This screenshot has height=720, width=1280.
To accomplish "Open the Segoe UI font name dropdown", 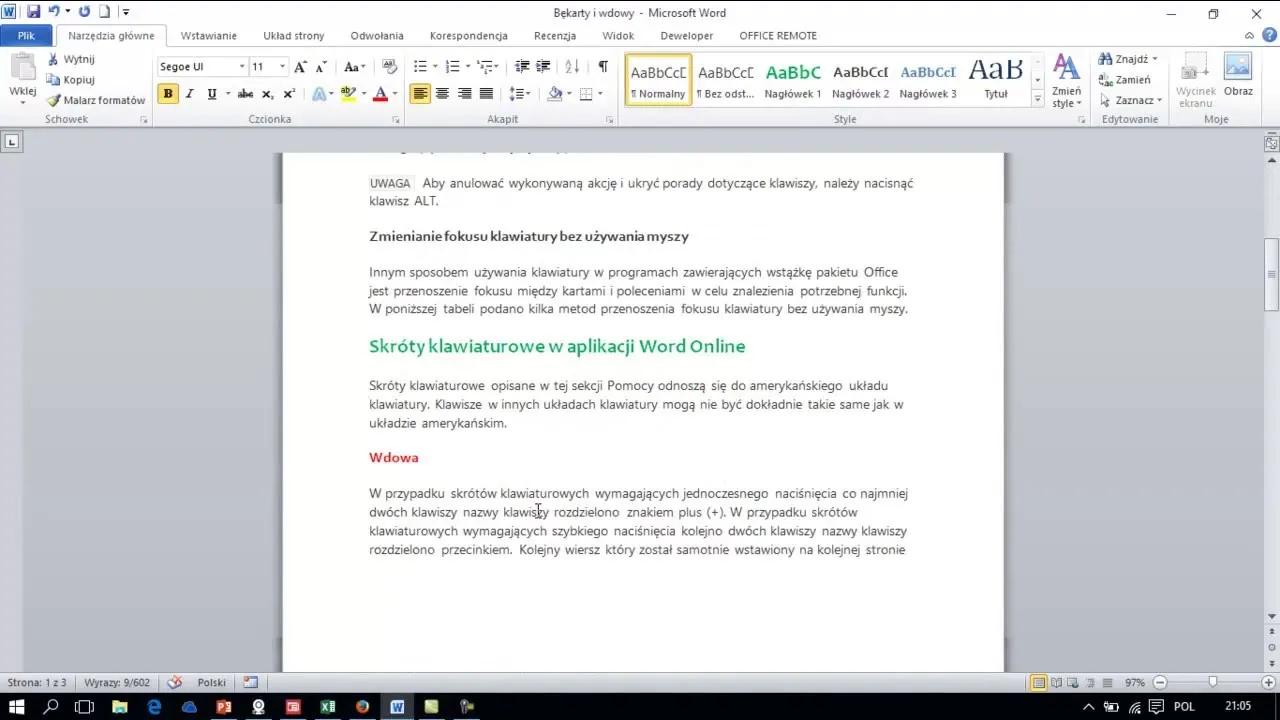I will (242, 67).
